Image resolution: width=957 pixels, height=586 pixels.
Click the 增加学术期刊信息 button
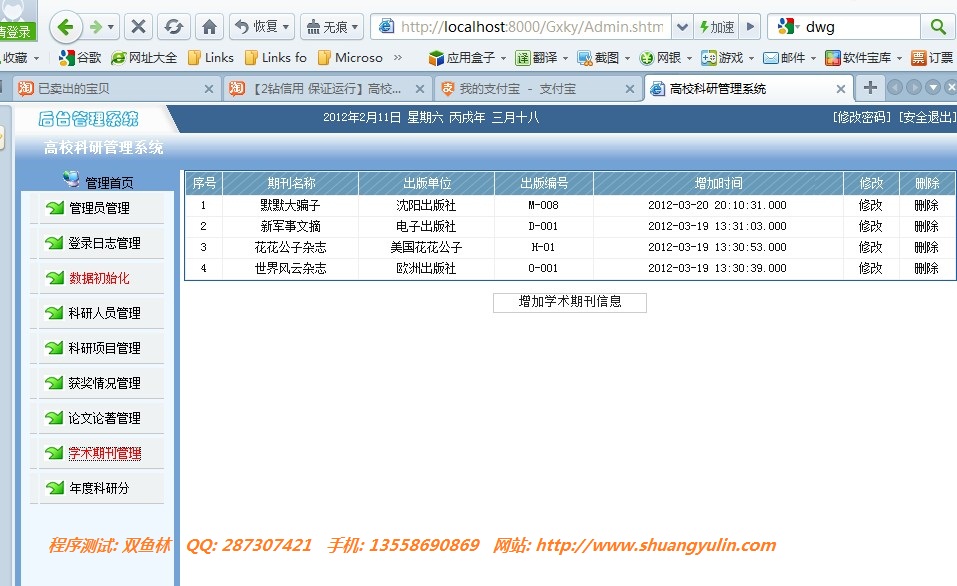(x=569, y=302)
